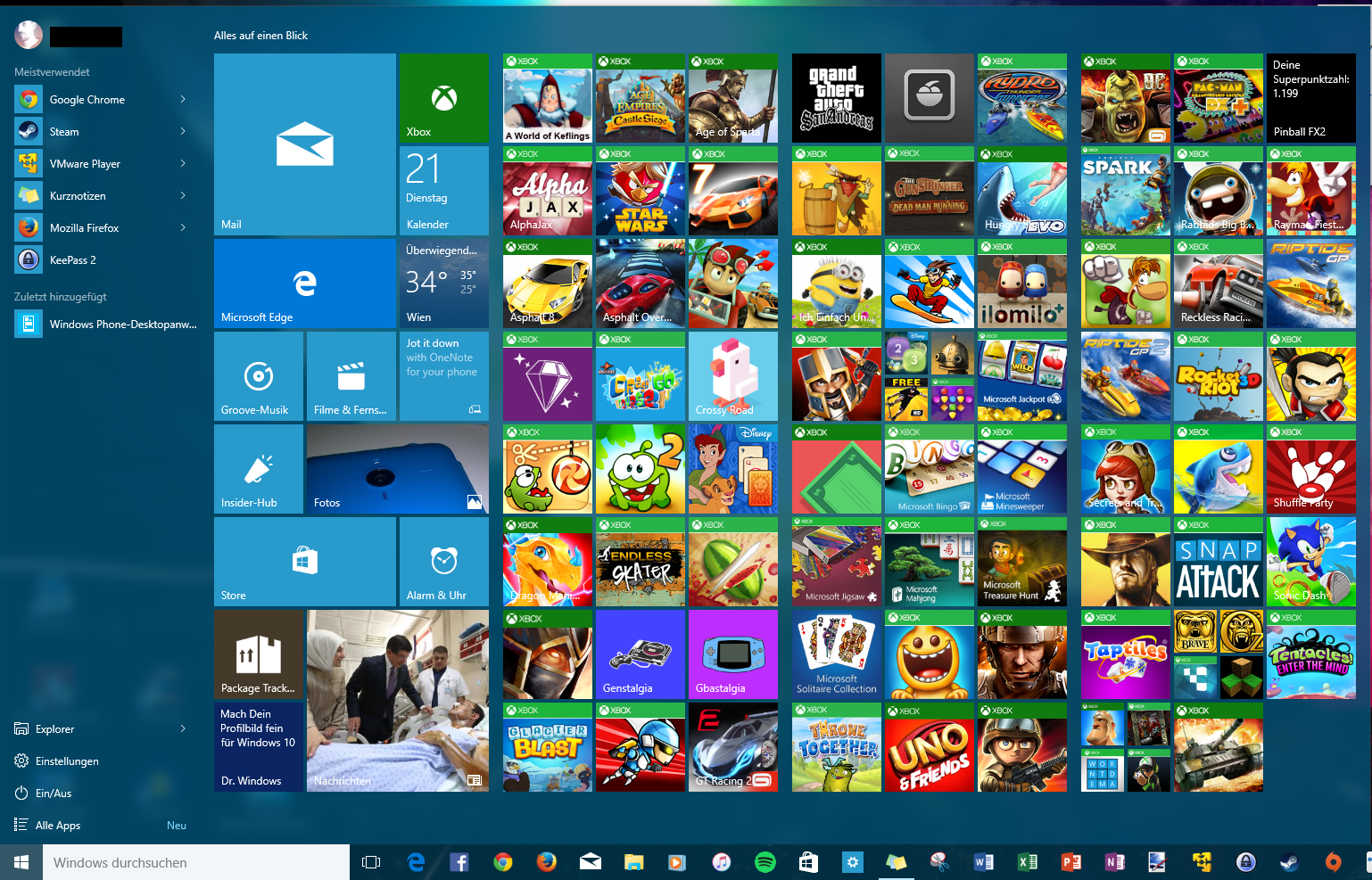The width and height of the screenshot is (1372, 880).
Task: Open Facebook app in the taskbar
Action: (x=459, y=862)
